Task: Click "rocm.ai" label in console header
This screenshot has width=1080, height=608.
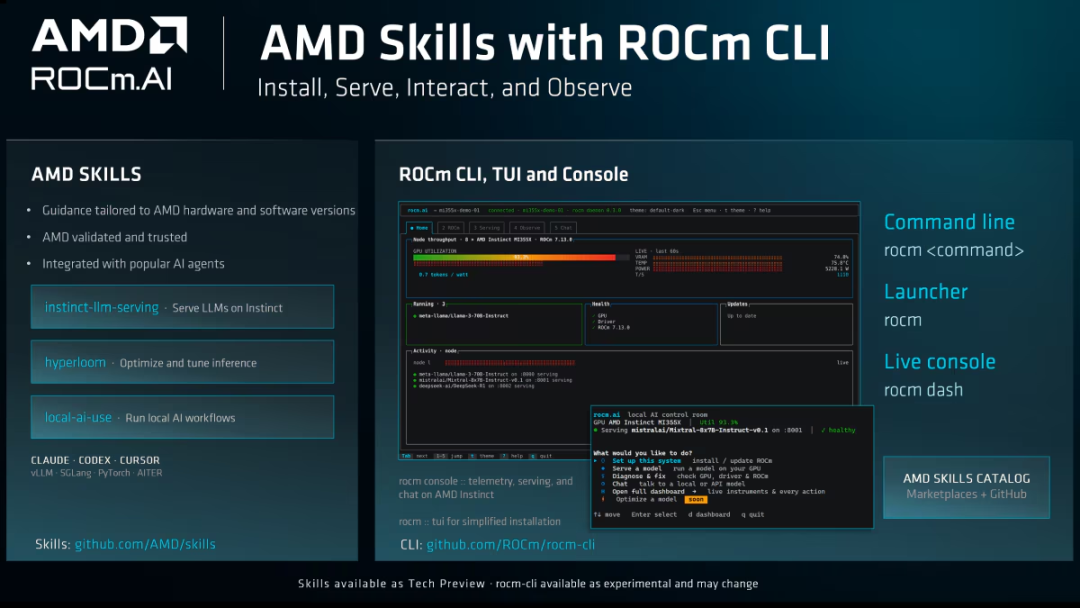Action: pos(417,211)
